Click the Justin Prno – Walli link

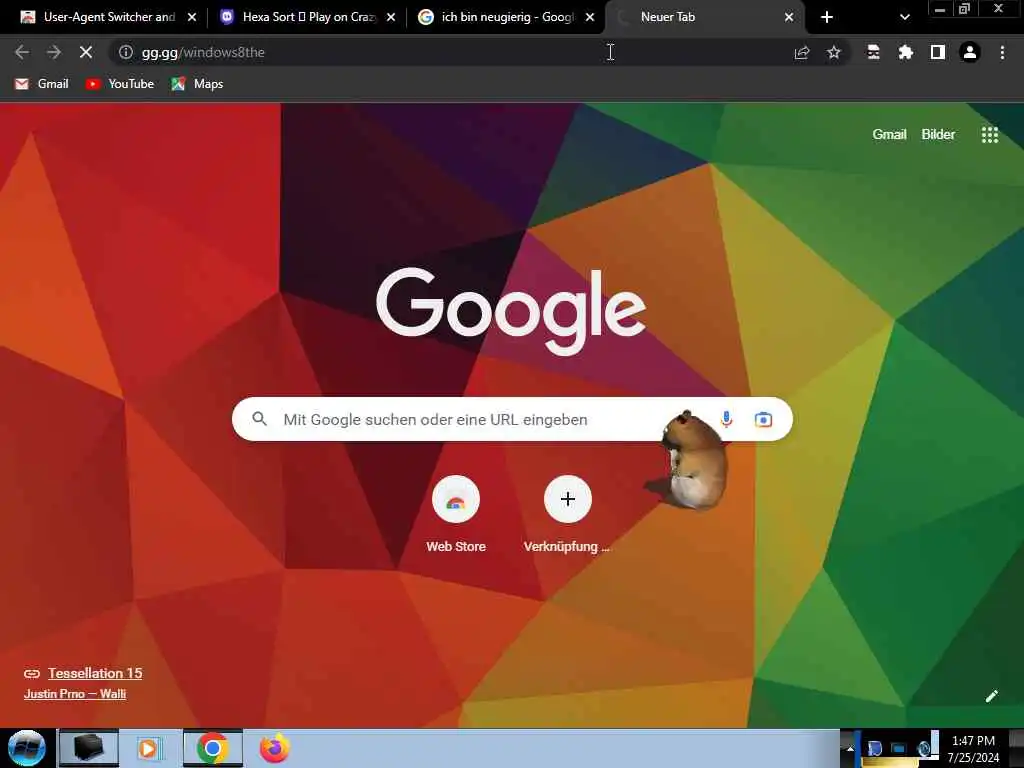click(x=75, y=694)
